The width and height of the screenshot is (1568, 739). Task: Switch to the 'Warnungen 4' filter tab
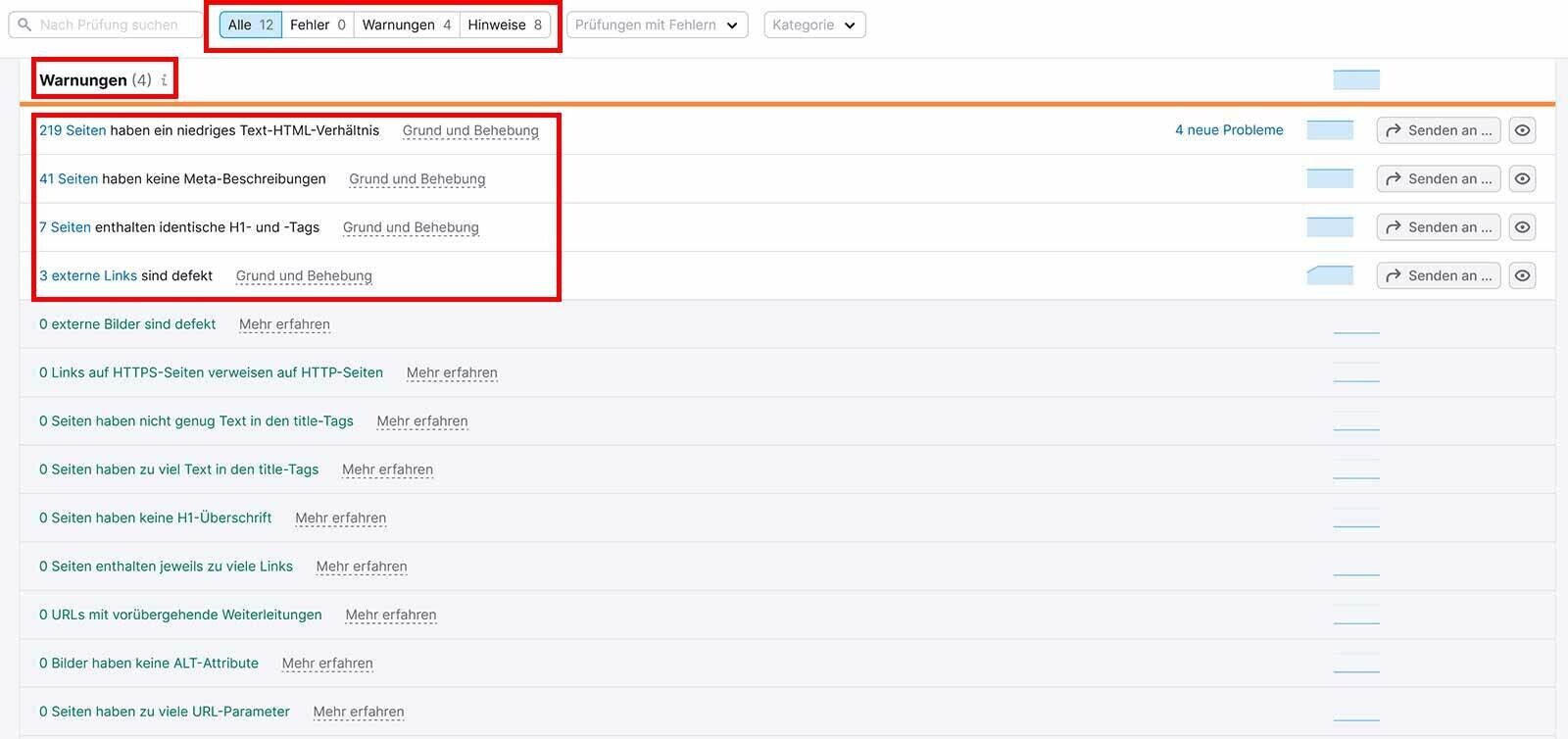(x=407, y=25)
